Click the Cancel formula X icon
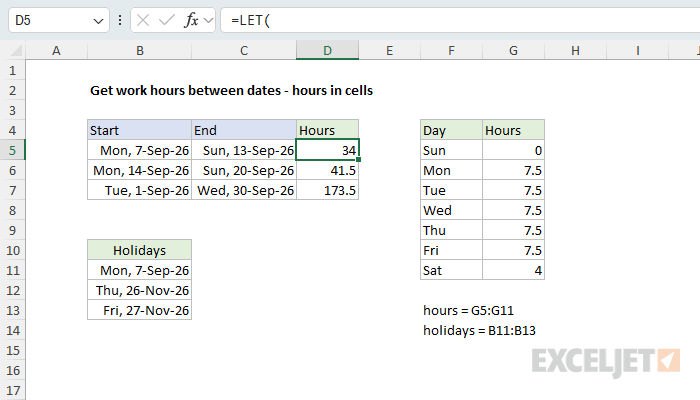700x400 pixels. 143,20
